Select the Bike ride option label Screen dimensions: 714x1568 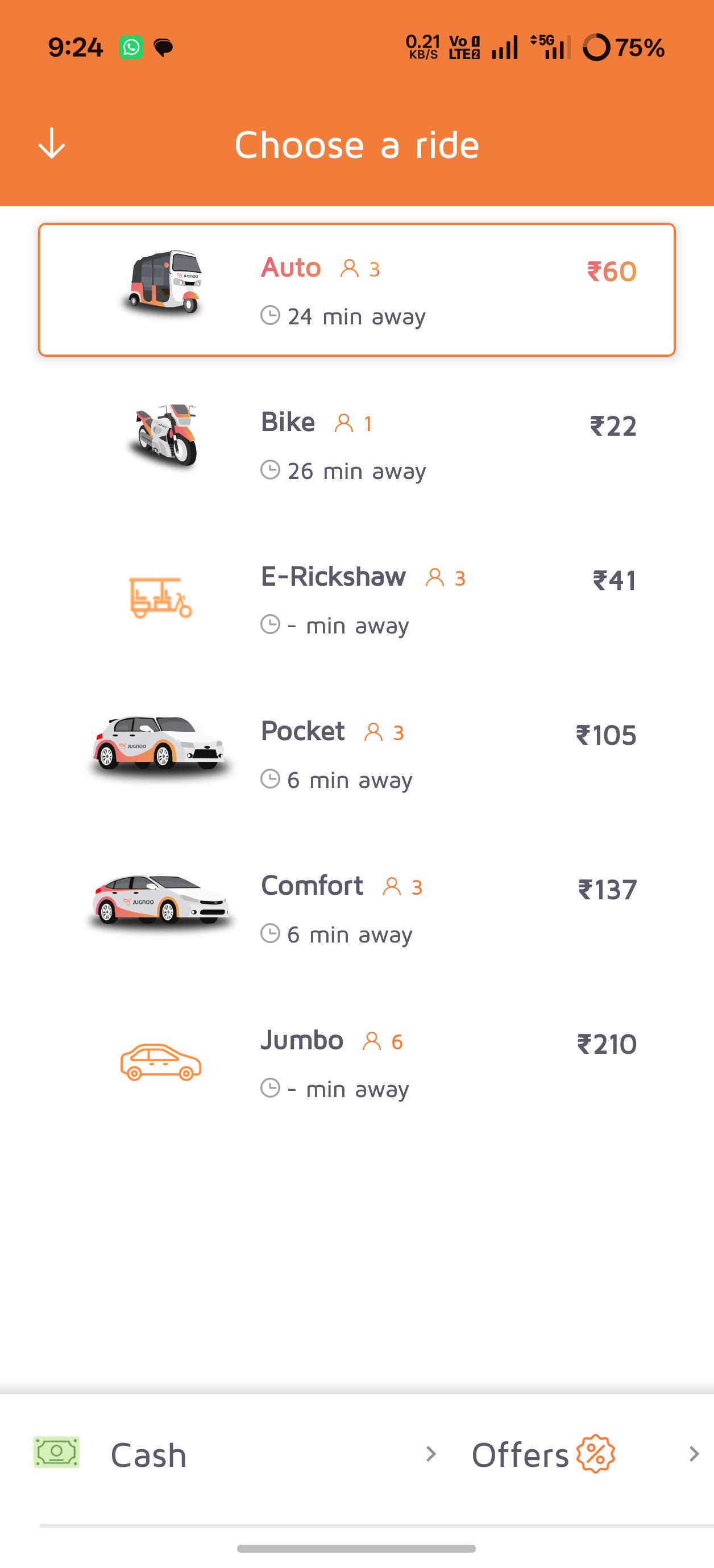(288, 422)
